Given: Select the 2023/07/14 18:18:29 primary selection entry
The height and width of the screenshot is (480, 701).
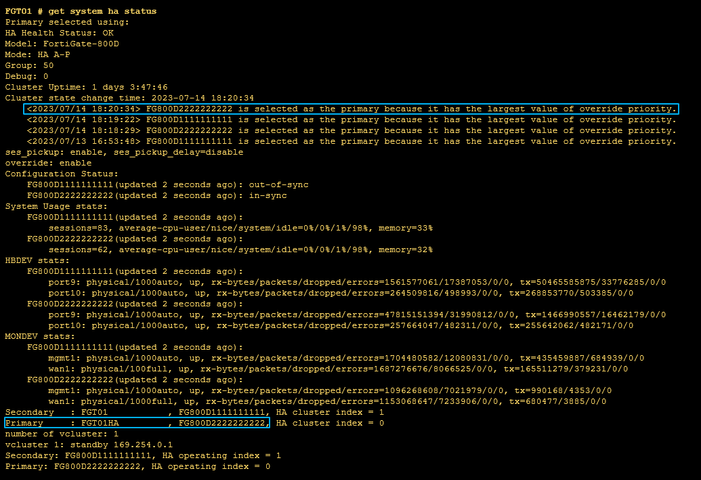Looking at the screenshot, I should [351, 131].
